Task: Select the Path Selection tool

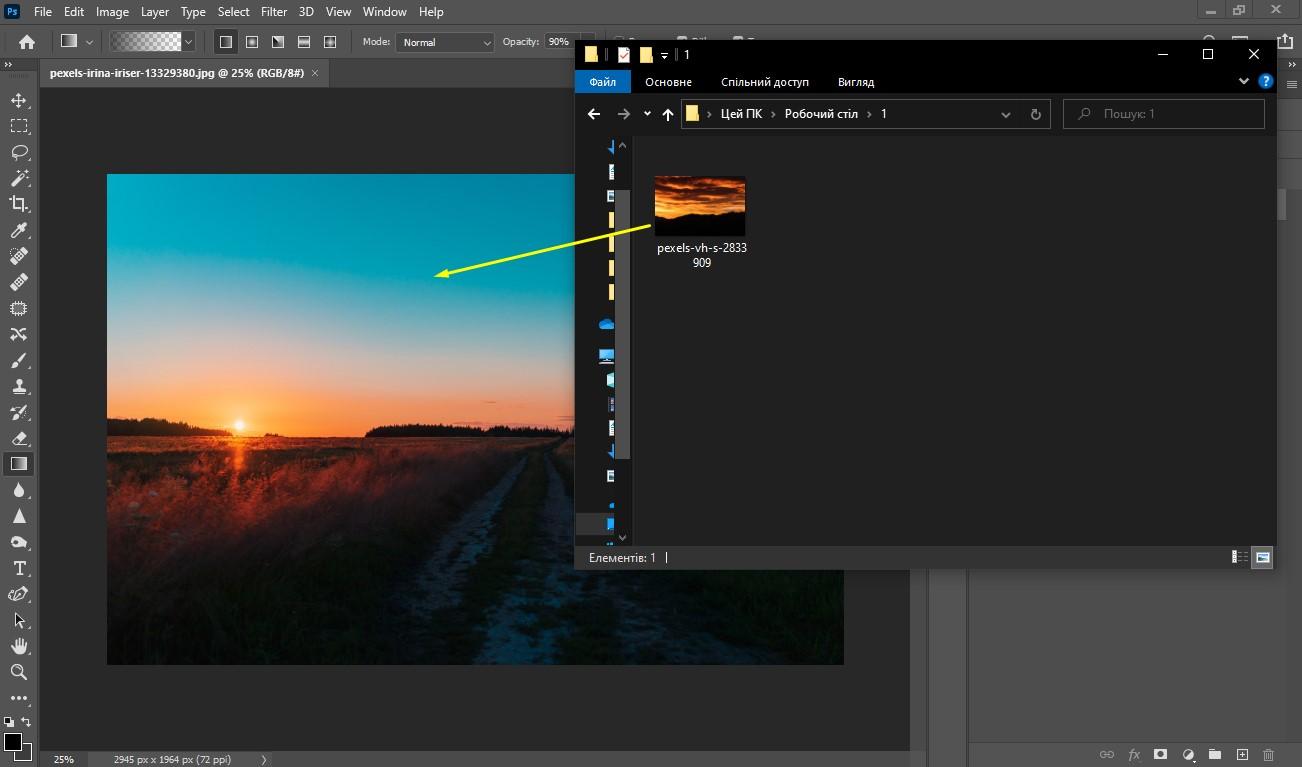Action: point(19,620)
